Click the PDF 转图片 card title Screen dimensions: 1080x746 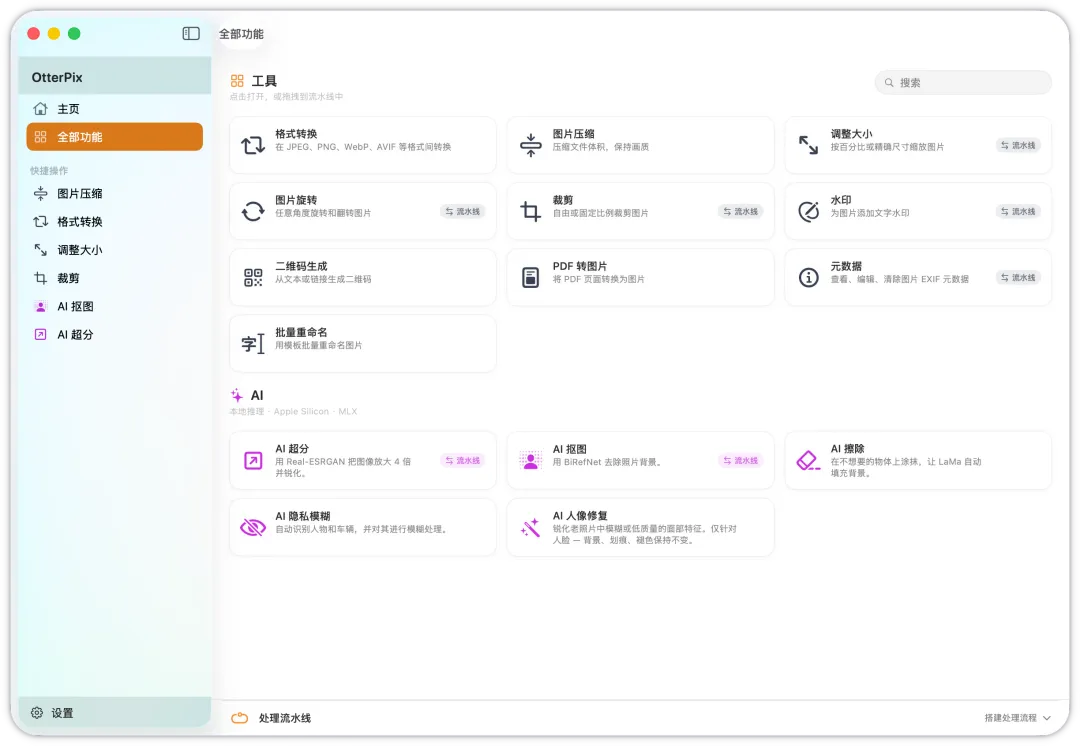(580, 266)
